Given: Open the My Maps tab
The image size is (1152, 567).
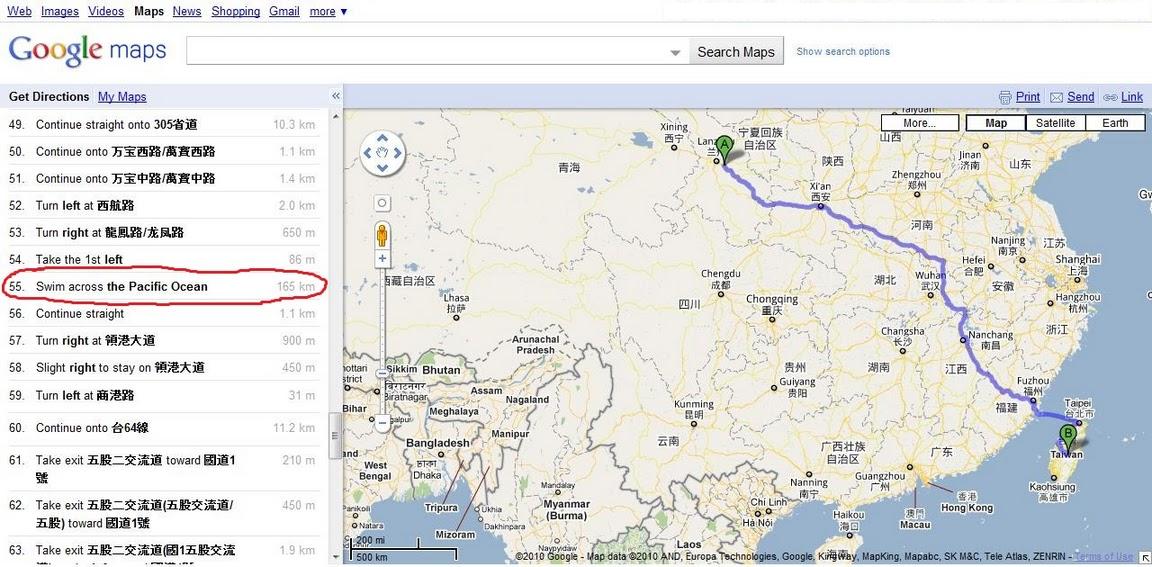Looking at the screenshot, I should (x=122, y=96).
